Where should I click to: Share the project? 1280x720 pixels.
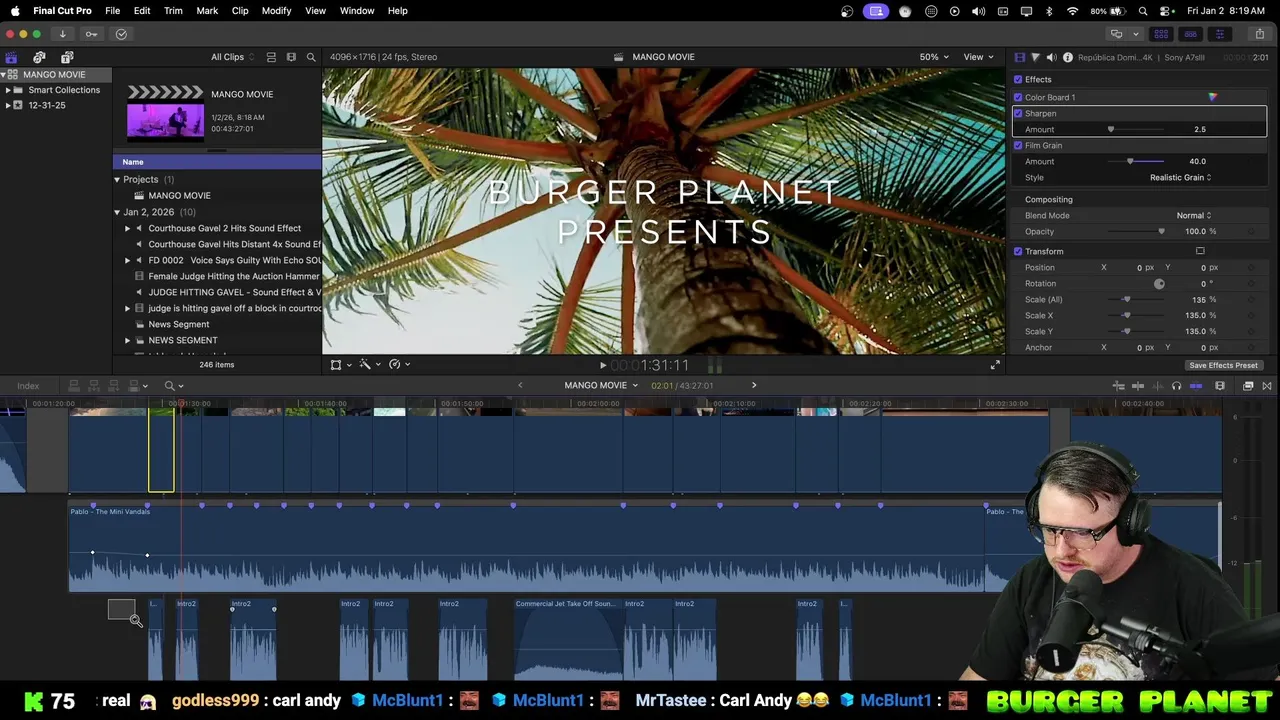(x=1259, y=34)
